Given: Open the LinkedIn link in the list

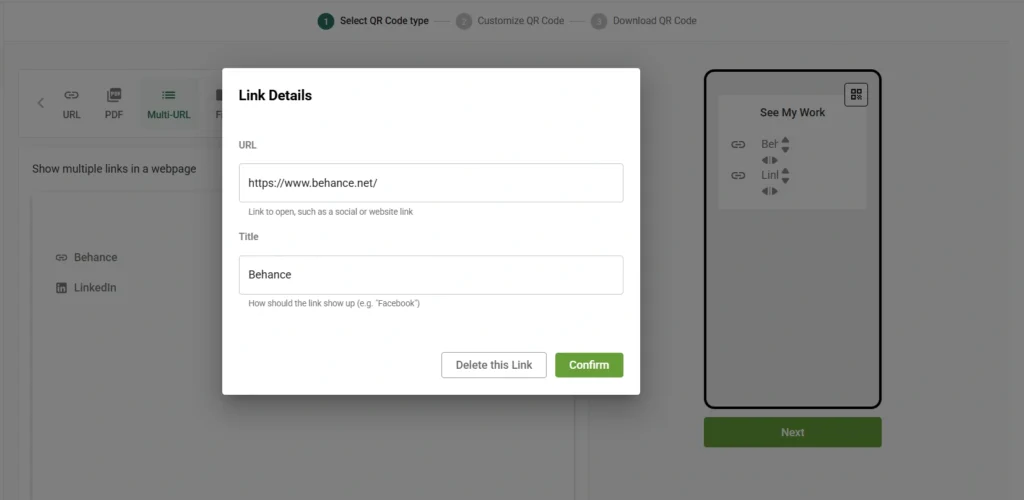Looking at the screenshot, I should (95, 288).
